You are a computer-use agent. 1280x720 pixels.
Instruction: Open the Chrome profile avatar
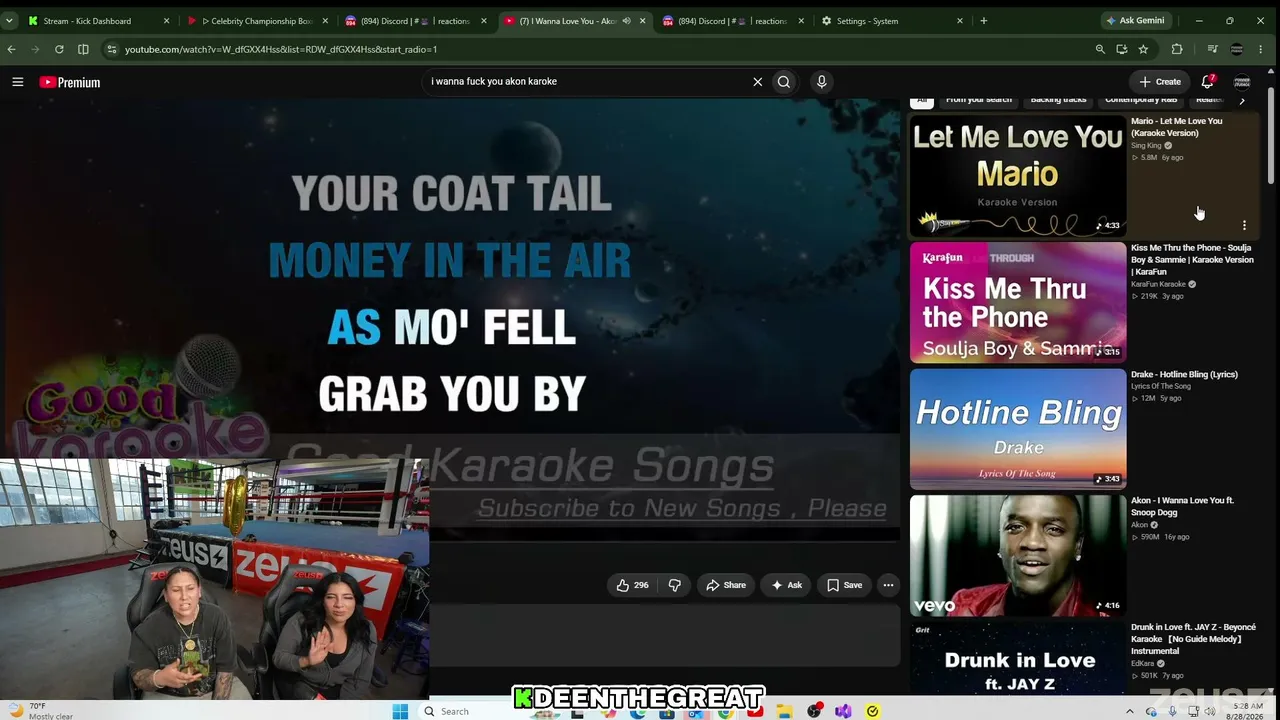point(1237,49)
